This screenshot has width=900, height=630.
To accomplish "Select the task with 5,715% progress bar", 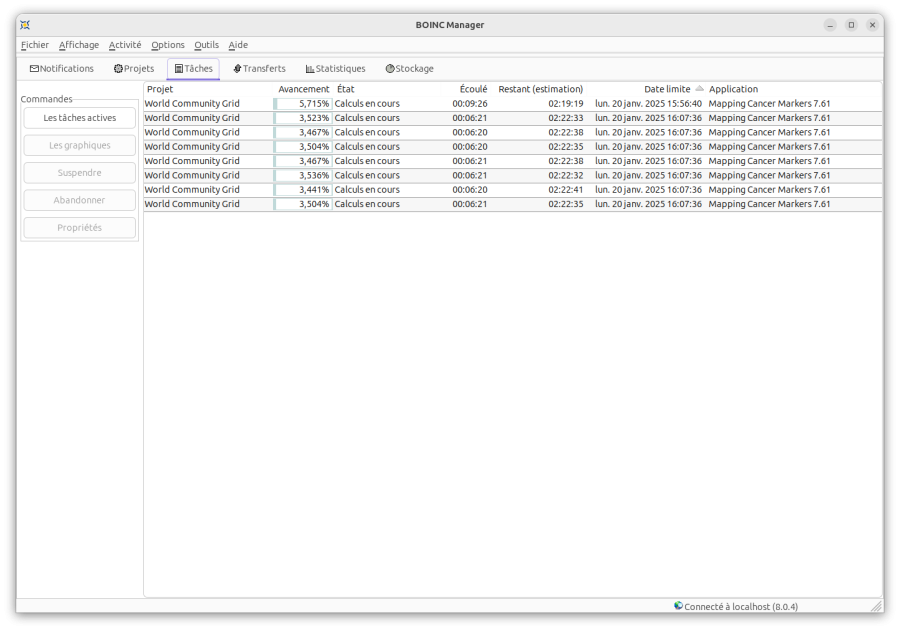I will tap(302, 103).
